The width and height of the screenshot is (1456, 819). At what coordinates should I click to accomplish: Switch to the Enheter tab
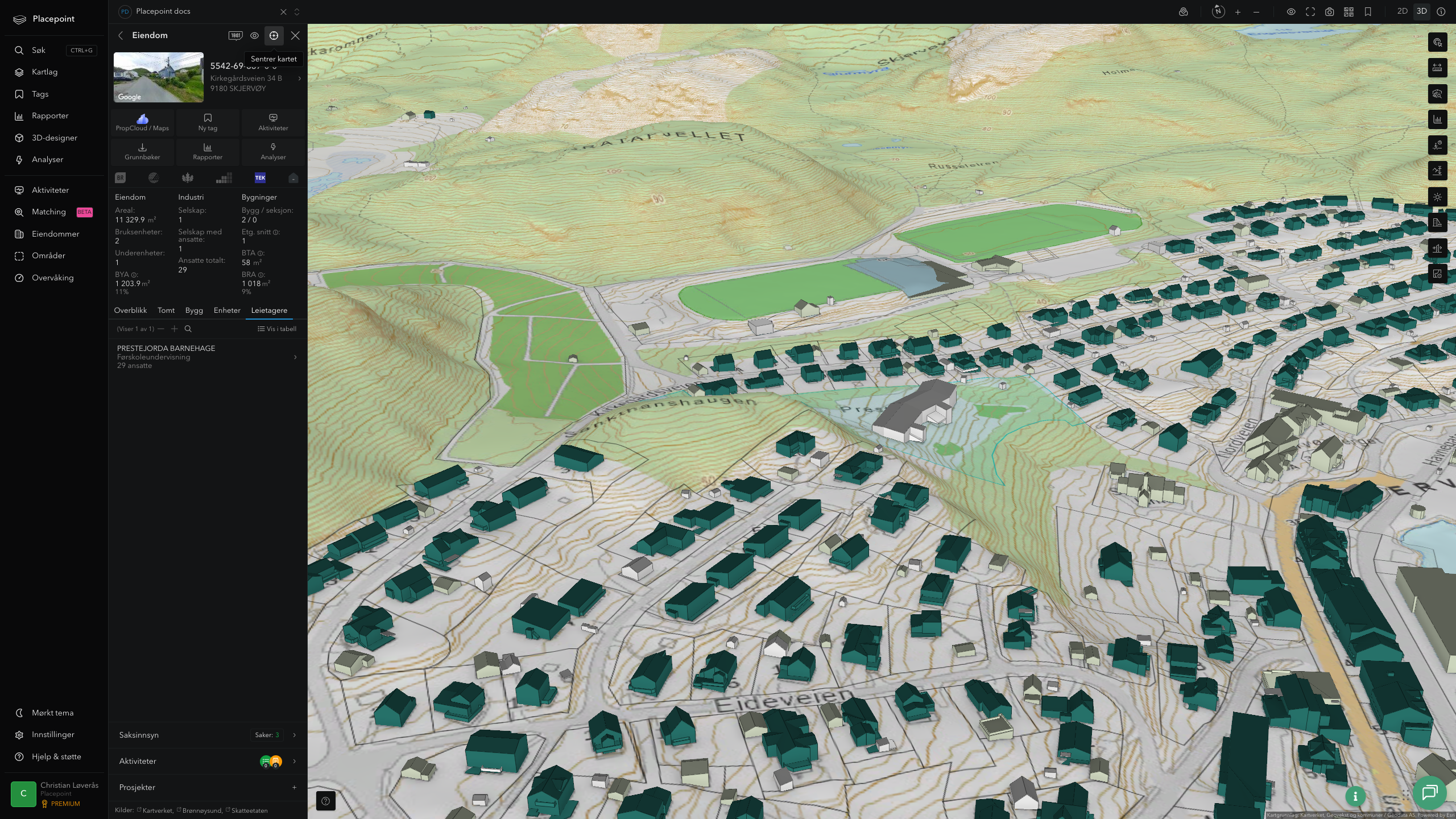point(227,311)
